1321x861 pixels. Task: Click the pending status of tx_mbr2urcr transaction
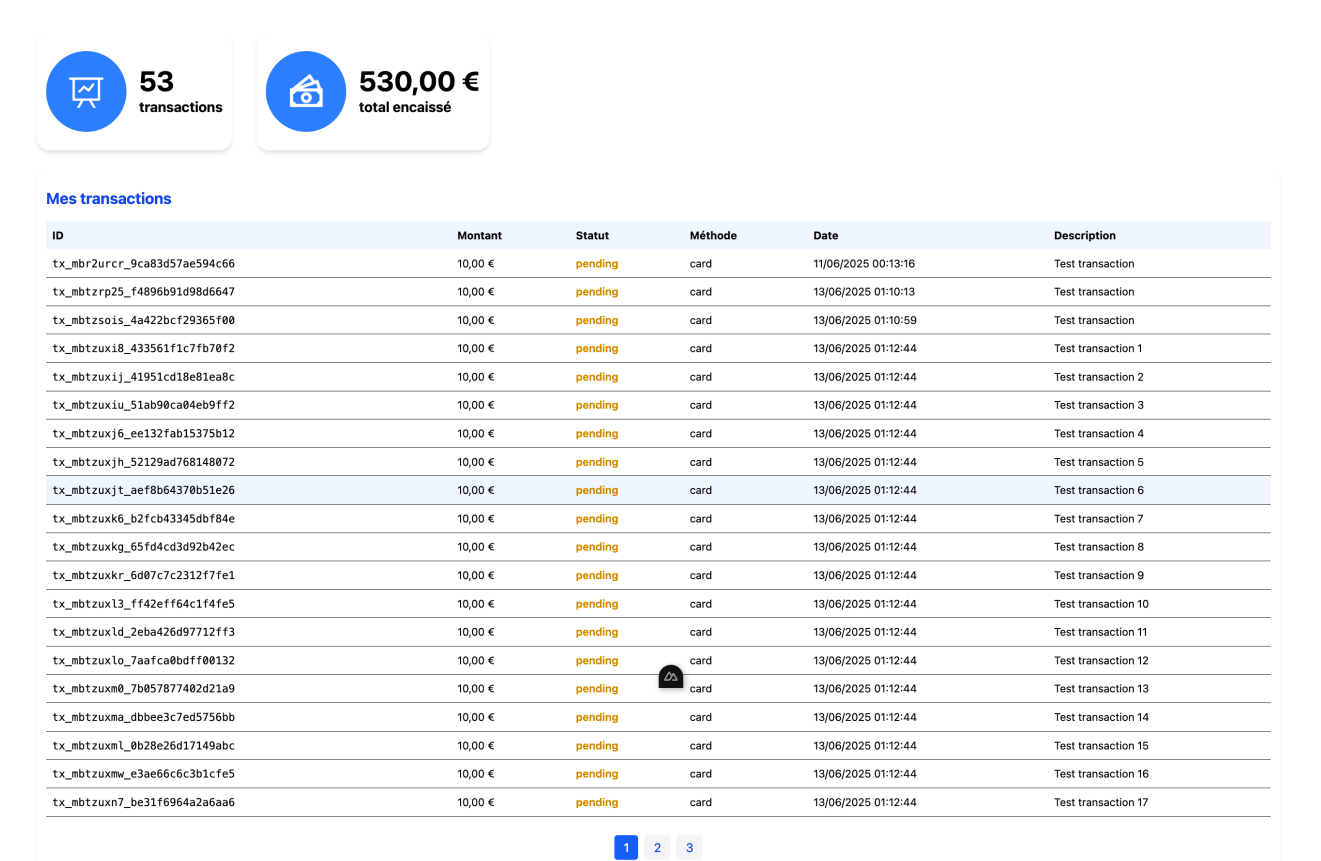coord(596,263)
